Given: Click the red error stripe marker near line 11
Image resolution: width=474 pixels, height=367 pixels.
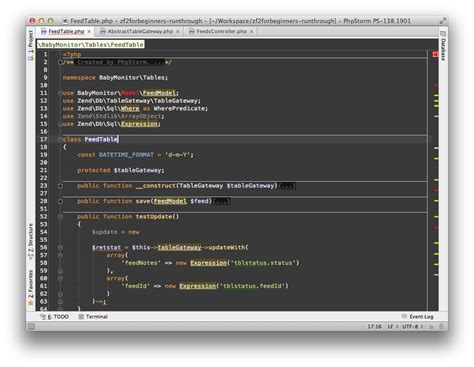Looking at the screenshot, I should pos(436,85).
